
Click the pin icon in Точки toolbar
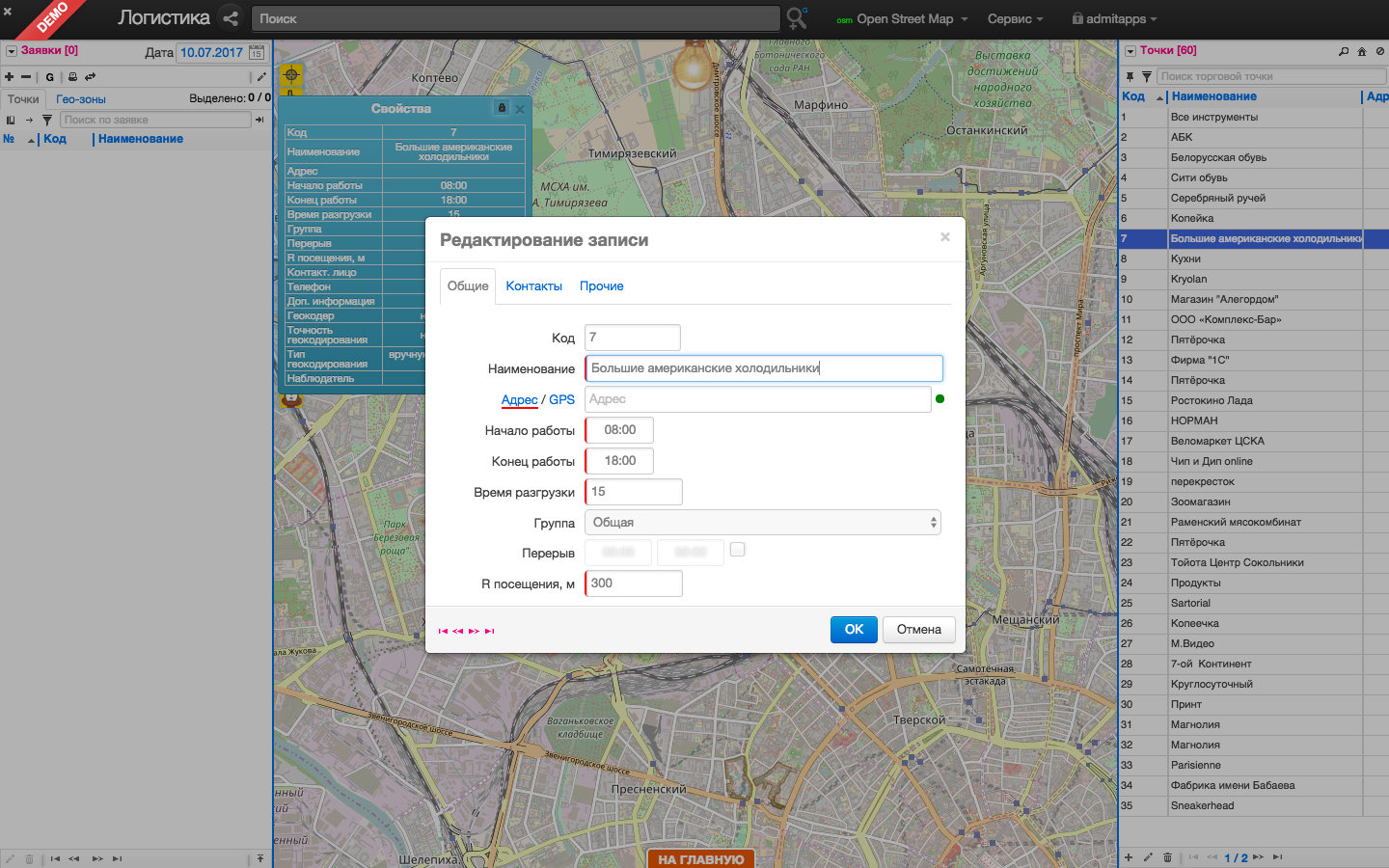click(x=1130, y=76)
